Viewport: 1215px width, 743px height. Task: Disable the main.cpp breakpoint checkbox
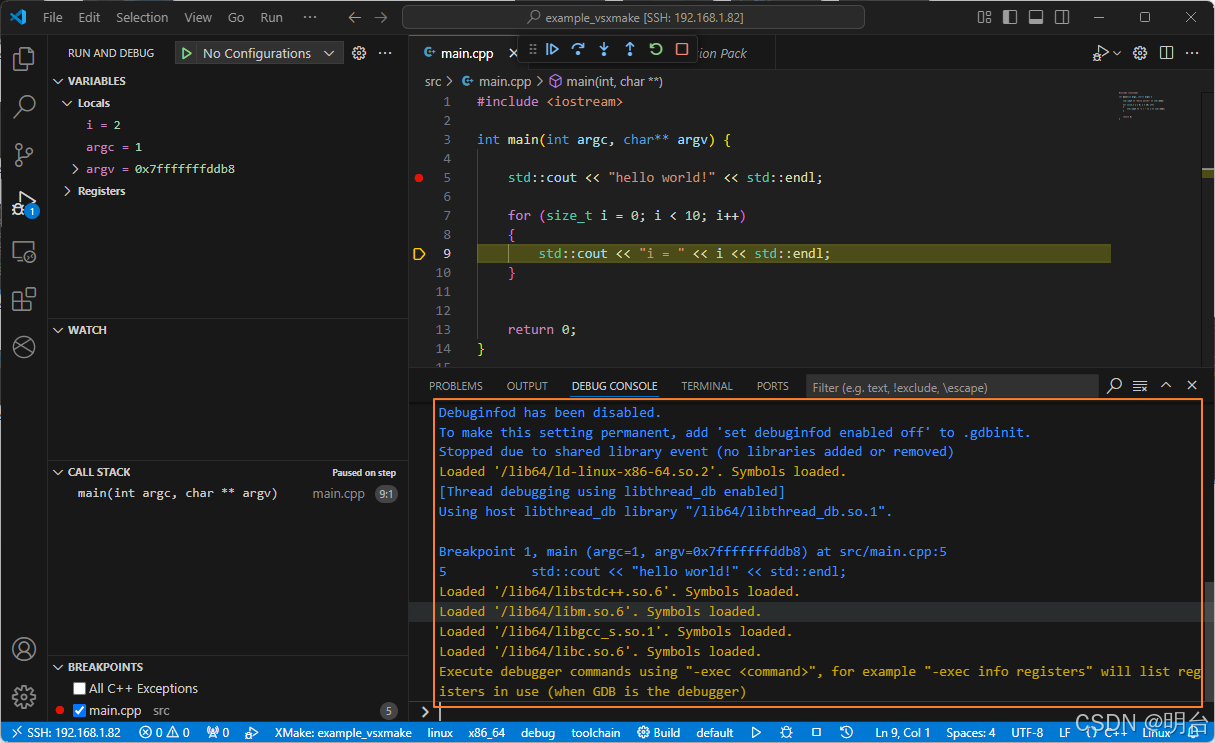80,711
